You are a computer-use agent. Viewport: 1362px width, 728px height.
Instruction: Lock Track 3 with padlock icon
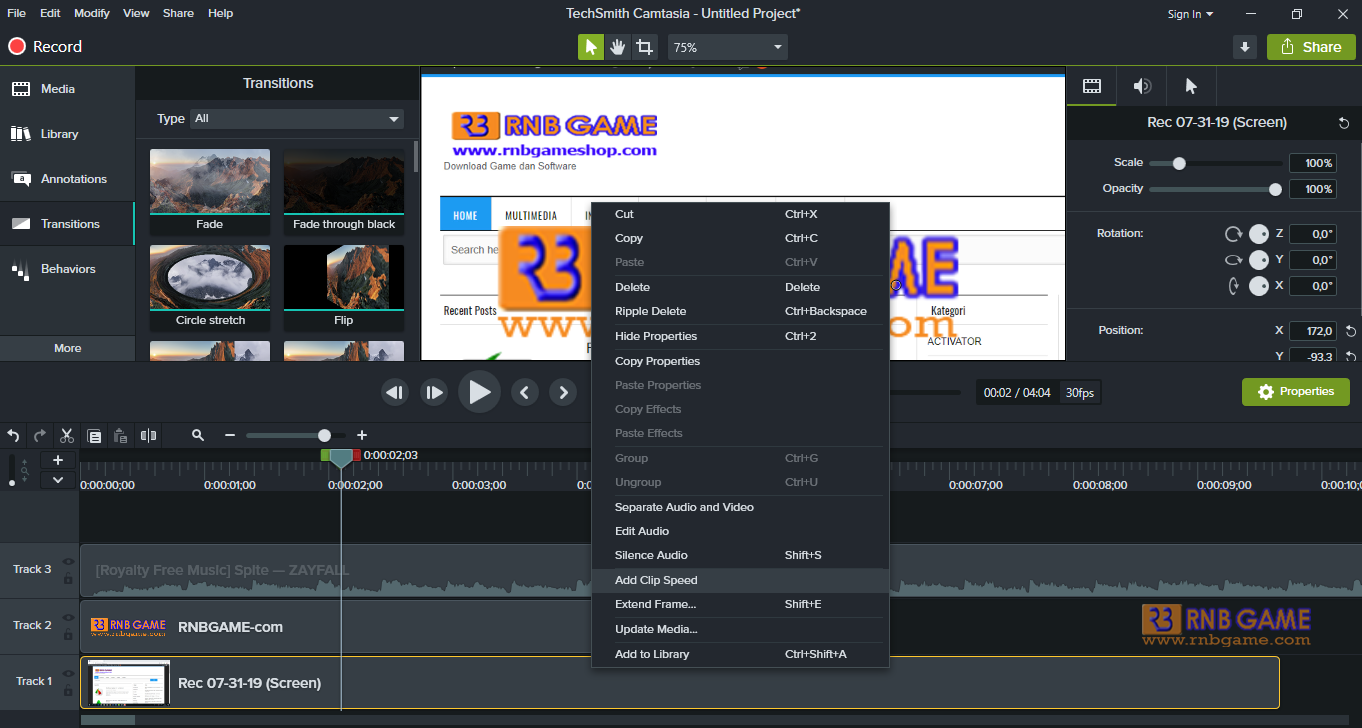68,579
